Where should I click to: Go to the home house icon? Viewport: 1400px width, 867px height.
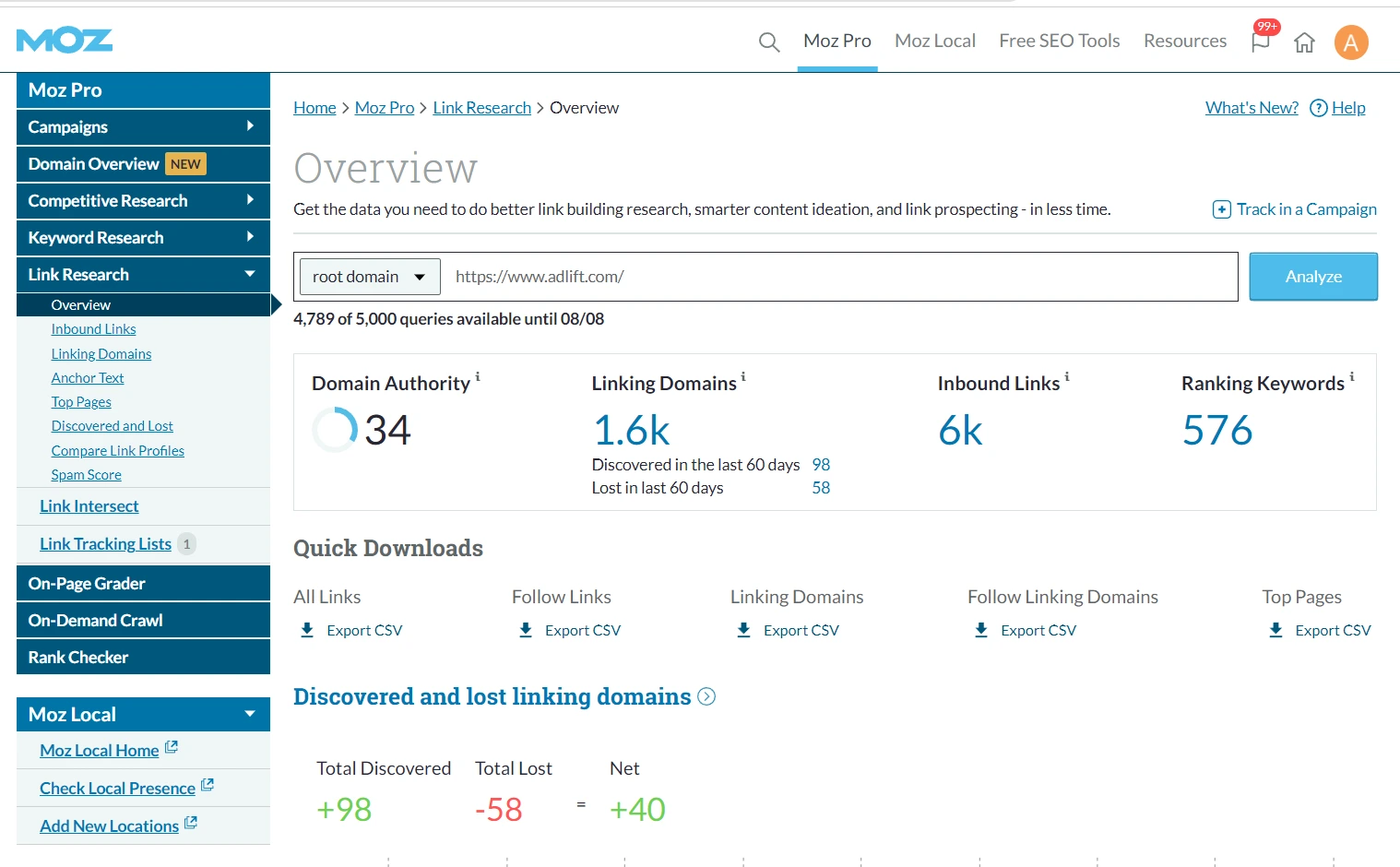(1304, 42)
